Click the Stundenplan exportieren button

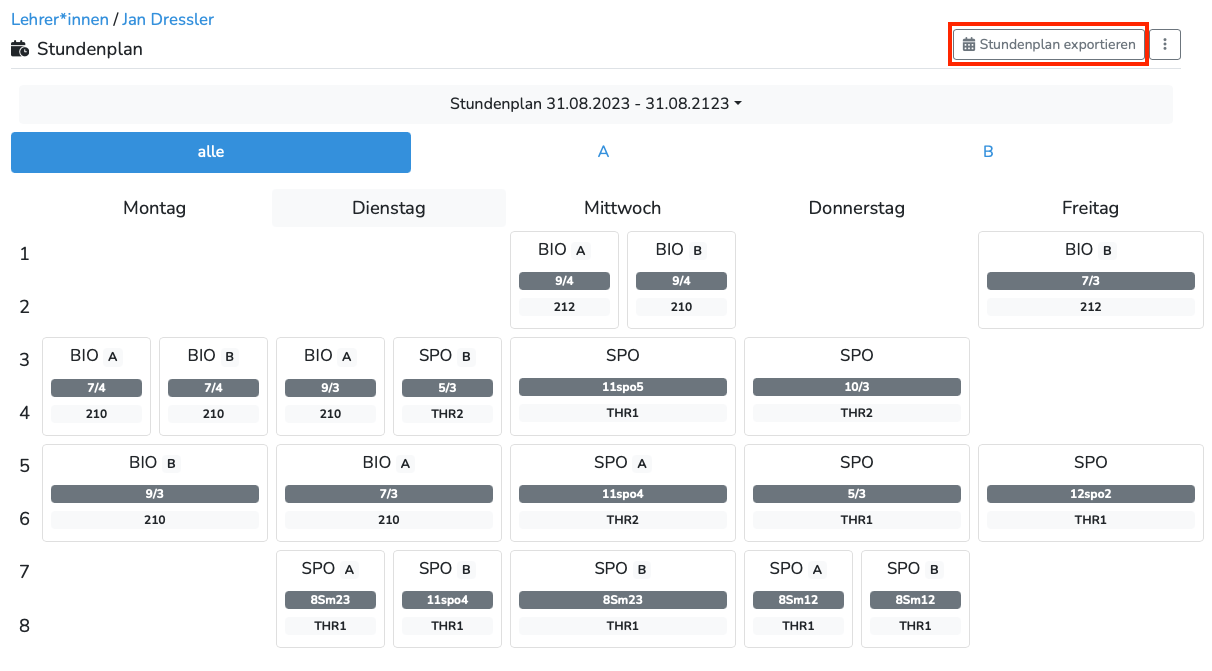click(1049, 45)
